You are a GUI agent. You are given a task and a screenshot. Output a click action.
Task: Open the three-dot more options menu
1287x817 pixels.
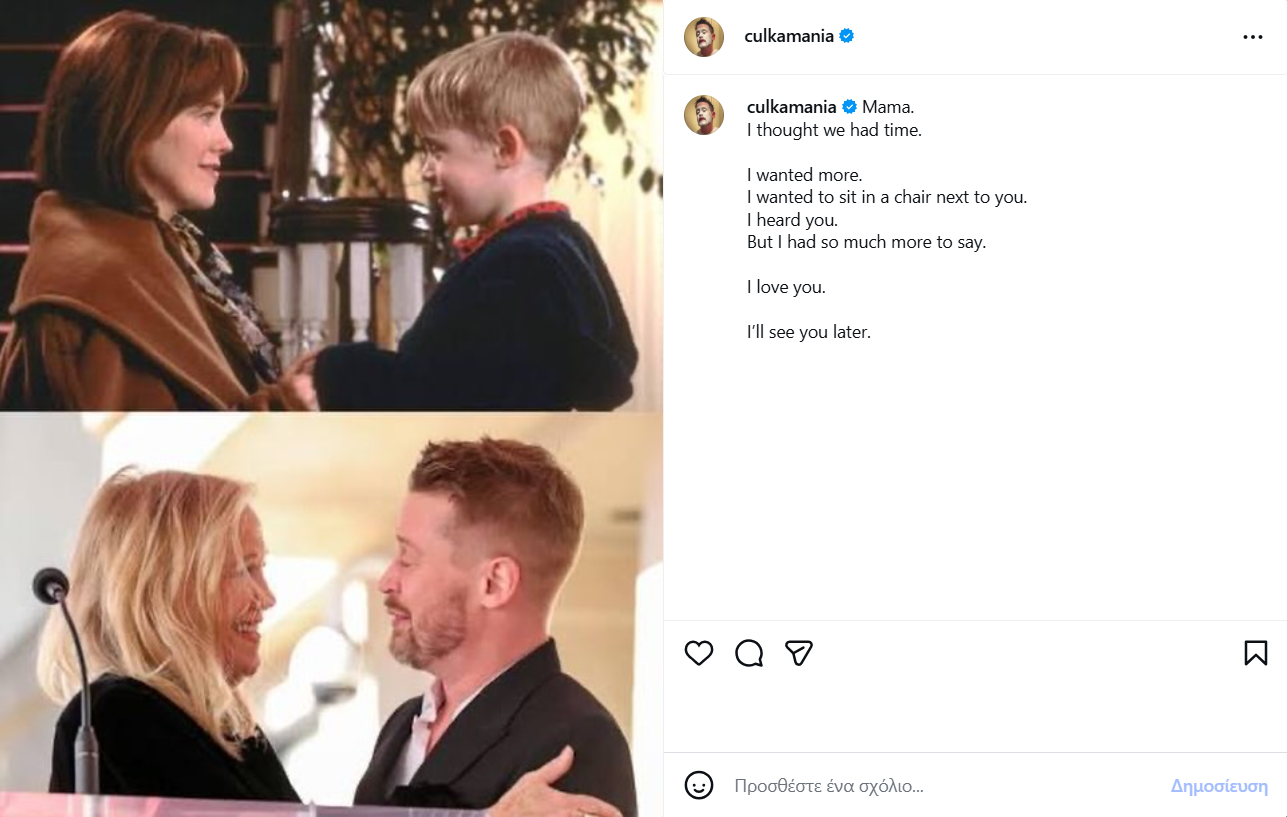click(x=1253, y=37)
